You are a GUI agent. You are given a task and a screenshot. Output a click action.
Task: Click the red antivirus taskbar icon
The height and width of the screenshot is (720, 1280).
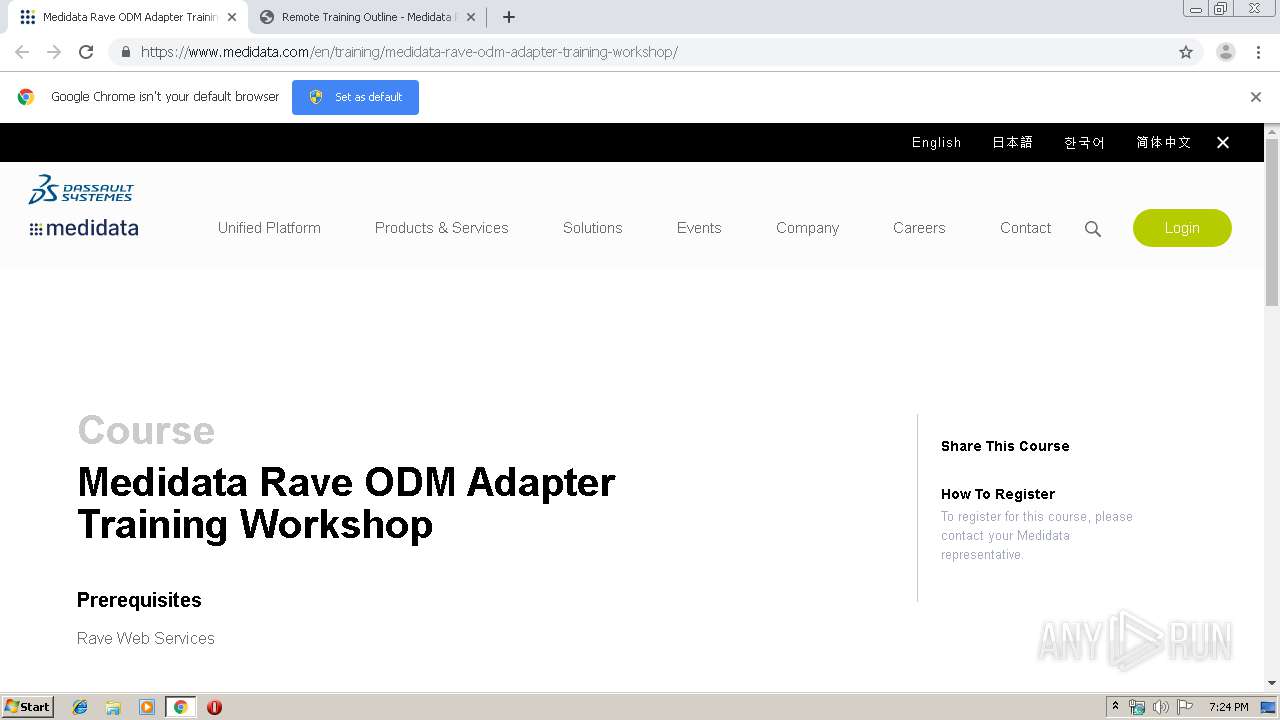(x=214, y=707)
